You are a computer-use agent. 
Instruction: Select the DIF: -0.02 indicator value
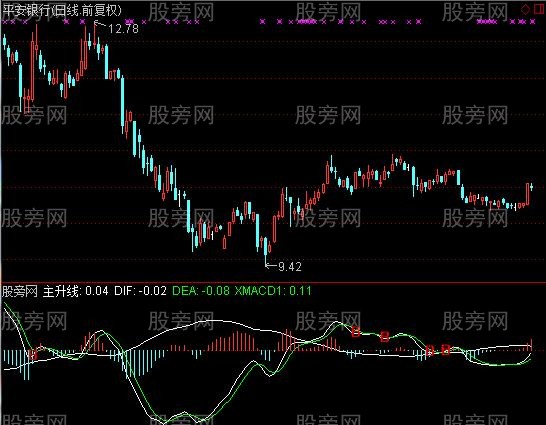[x=140, y=291]
